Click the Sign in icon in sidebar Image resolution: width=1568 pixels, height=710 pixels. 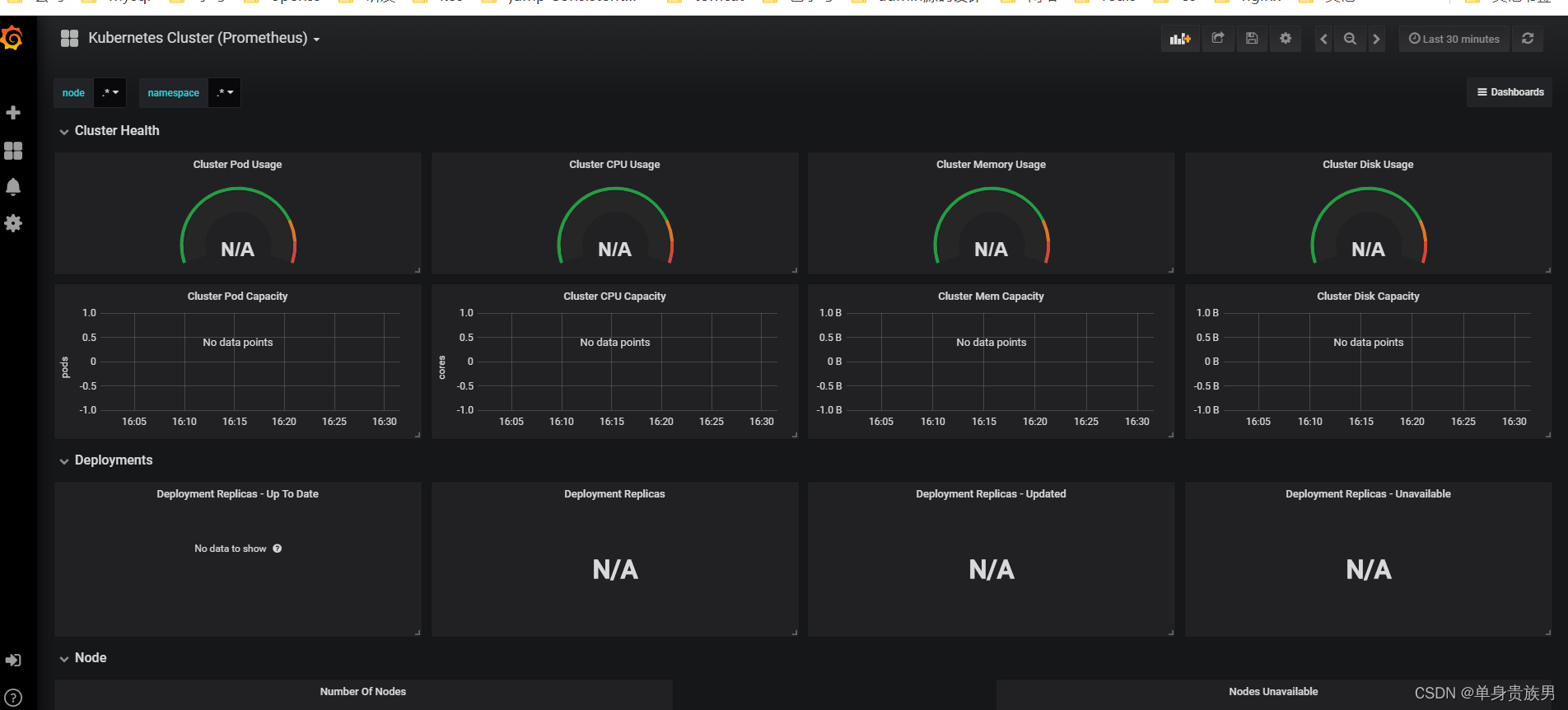(13, 661)
